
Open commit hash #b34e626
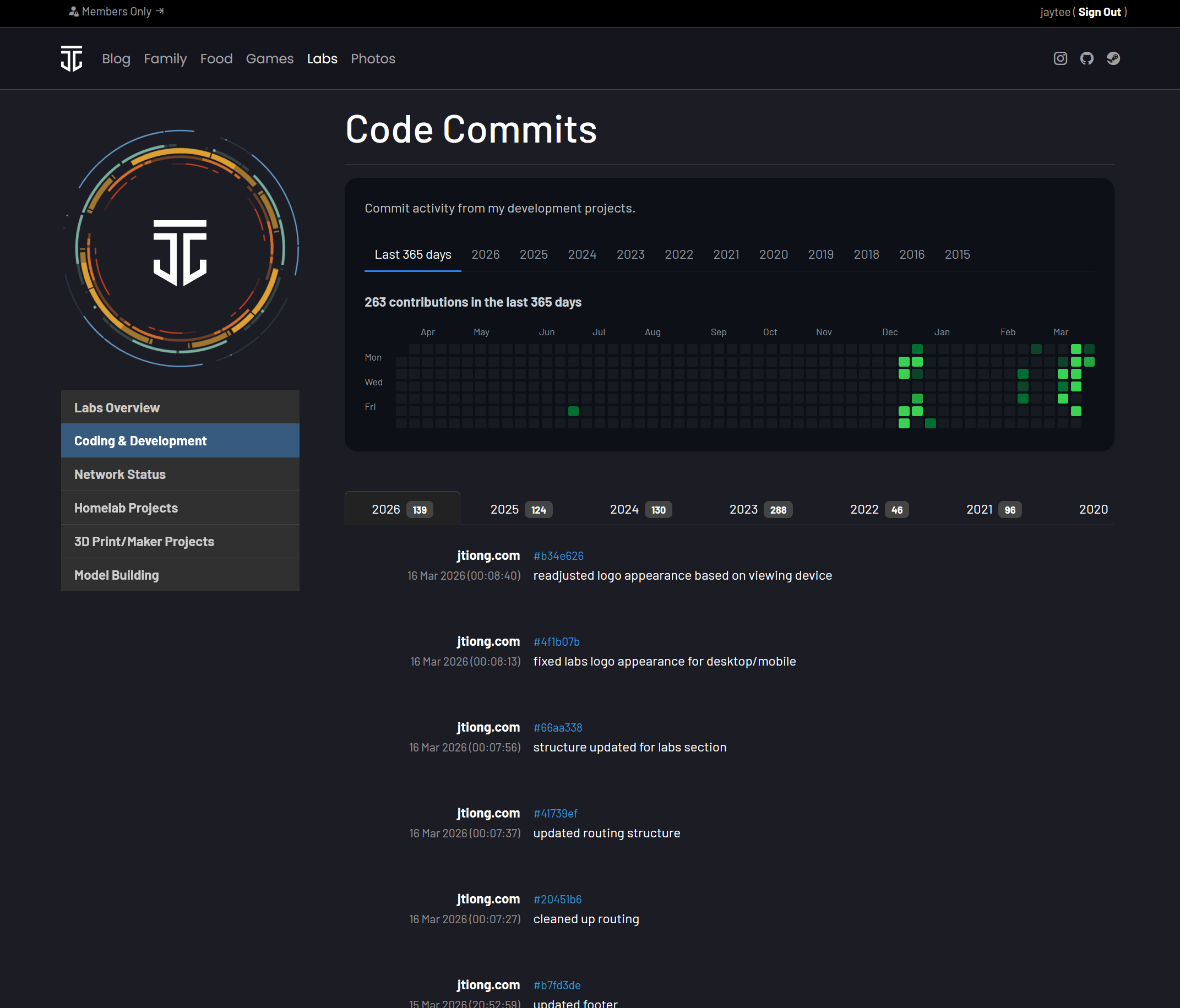[558, 556]
